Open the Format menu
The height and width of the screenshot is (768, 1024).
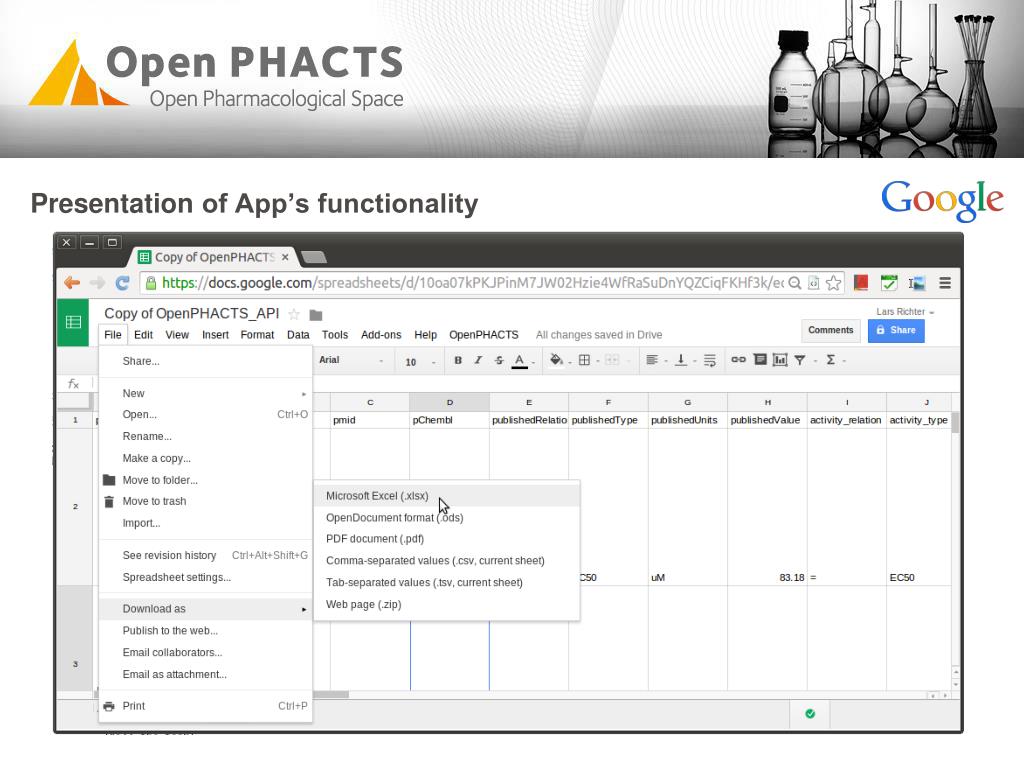point(257,334)
